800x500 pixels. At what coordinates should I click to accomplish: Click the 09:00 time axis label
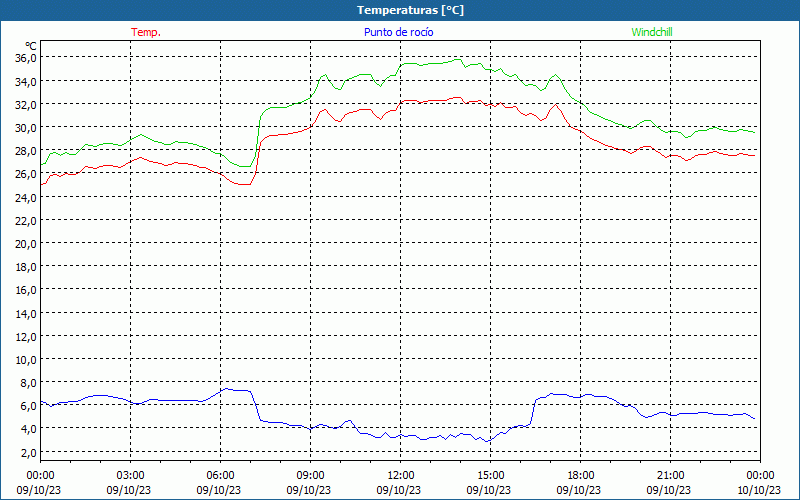click(310, 476)
